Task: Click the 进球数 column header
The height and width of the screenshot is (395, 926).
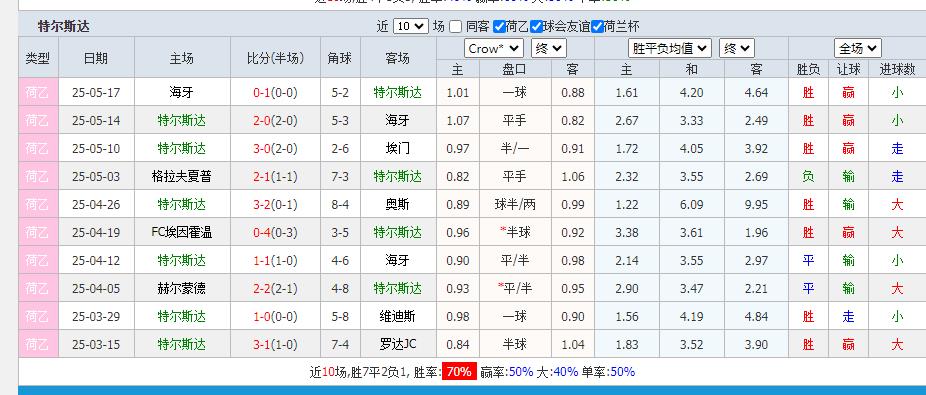Action: (x=897, y=70)
